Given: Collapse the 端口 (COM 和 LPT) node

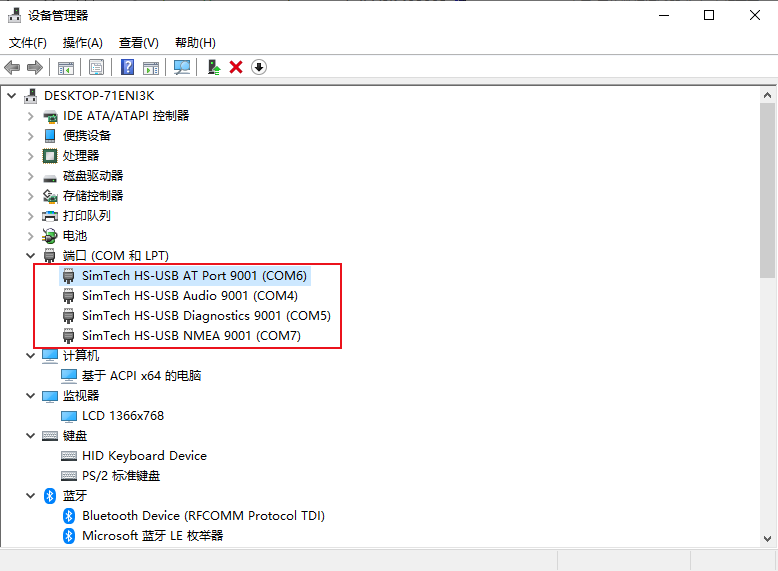Looking at the screenshot, I should (x=31, y=255).
